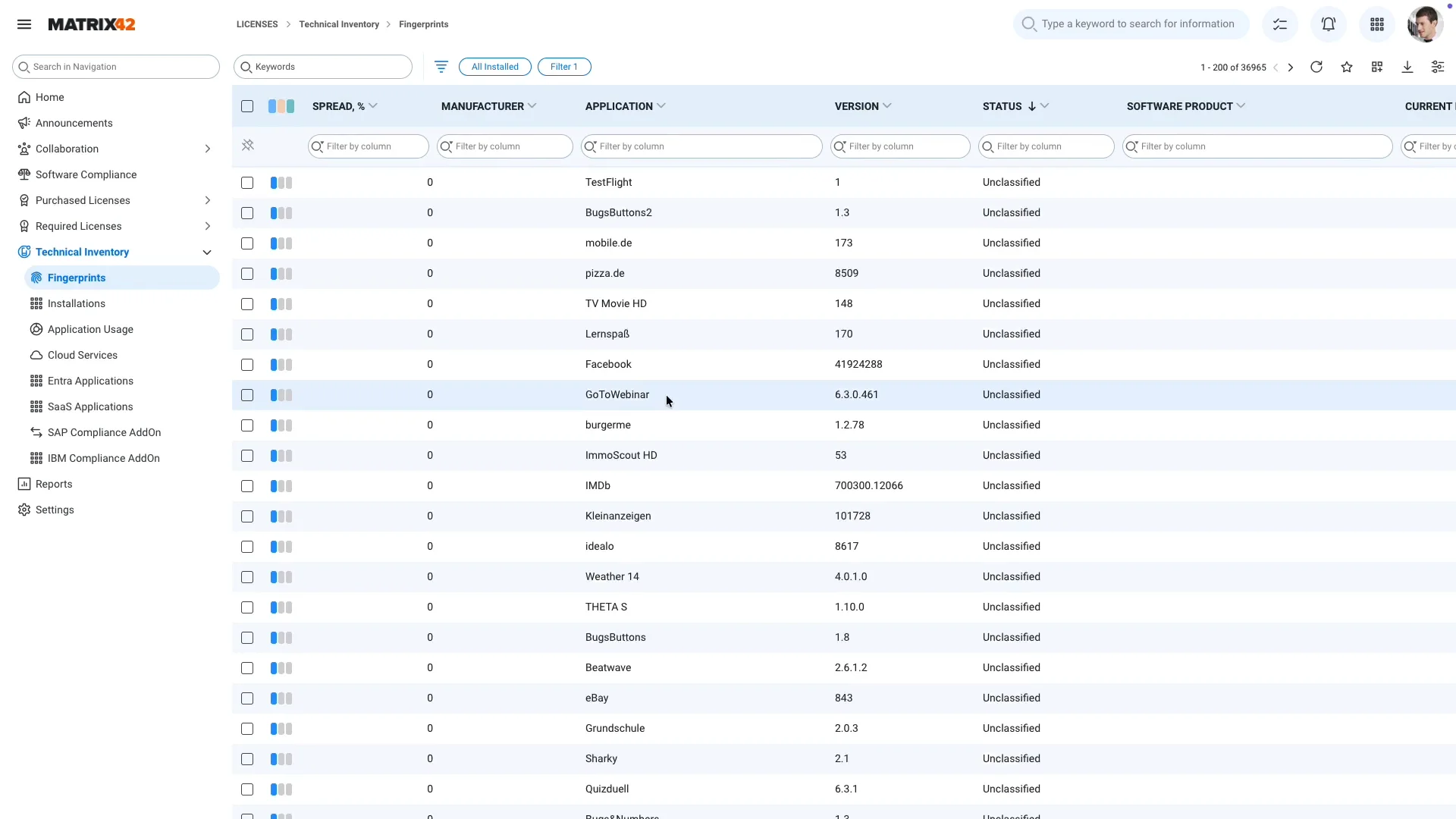Go to LICENSES breadcrumb
The width and height of the screenshot is (1456, 819).
click(257, 24)
